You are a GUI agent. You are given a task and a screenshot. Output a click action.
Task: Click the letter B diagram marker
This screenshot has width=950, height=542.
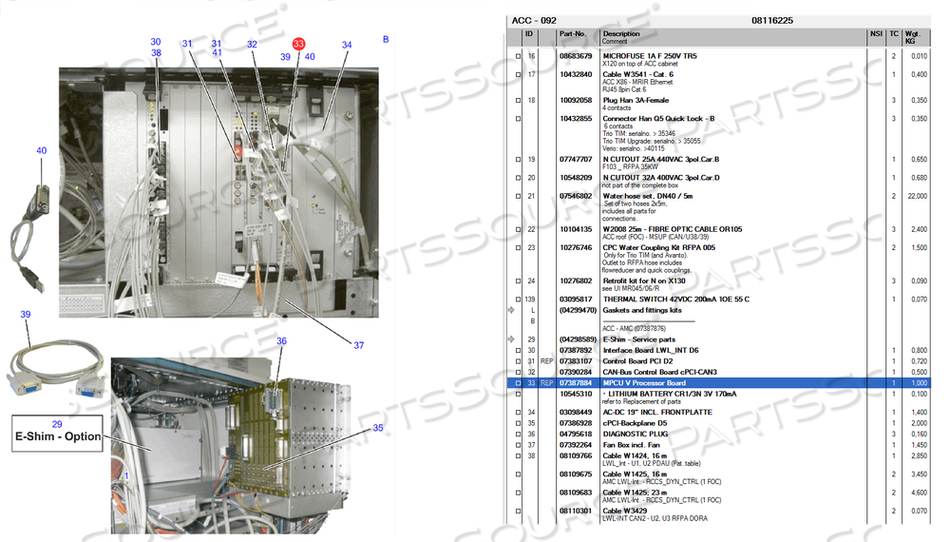(x=386, y=39)
